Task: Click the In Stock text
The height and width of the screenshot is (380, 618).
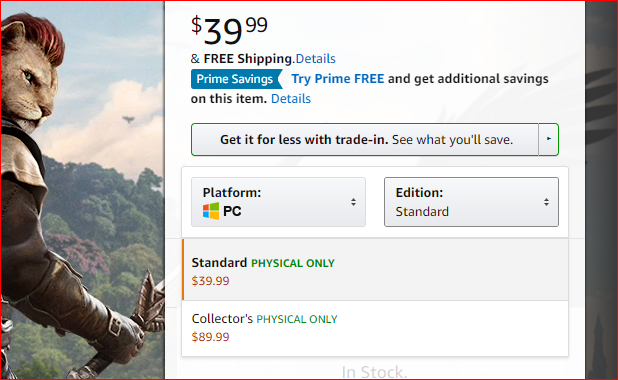Action: (374, 372)
